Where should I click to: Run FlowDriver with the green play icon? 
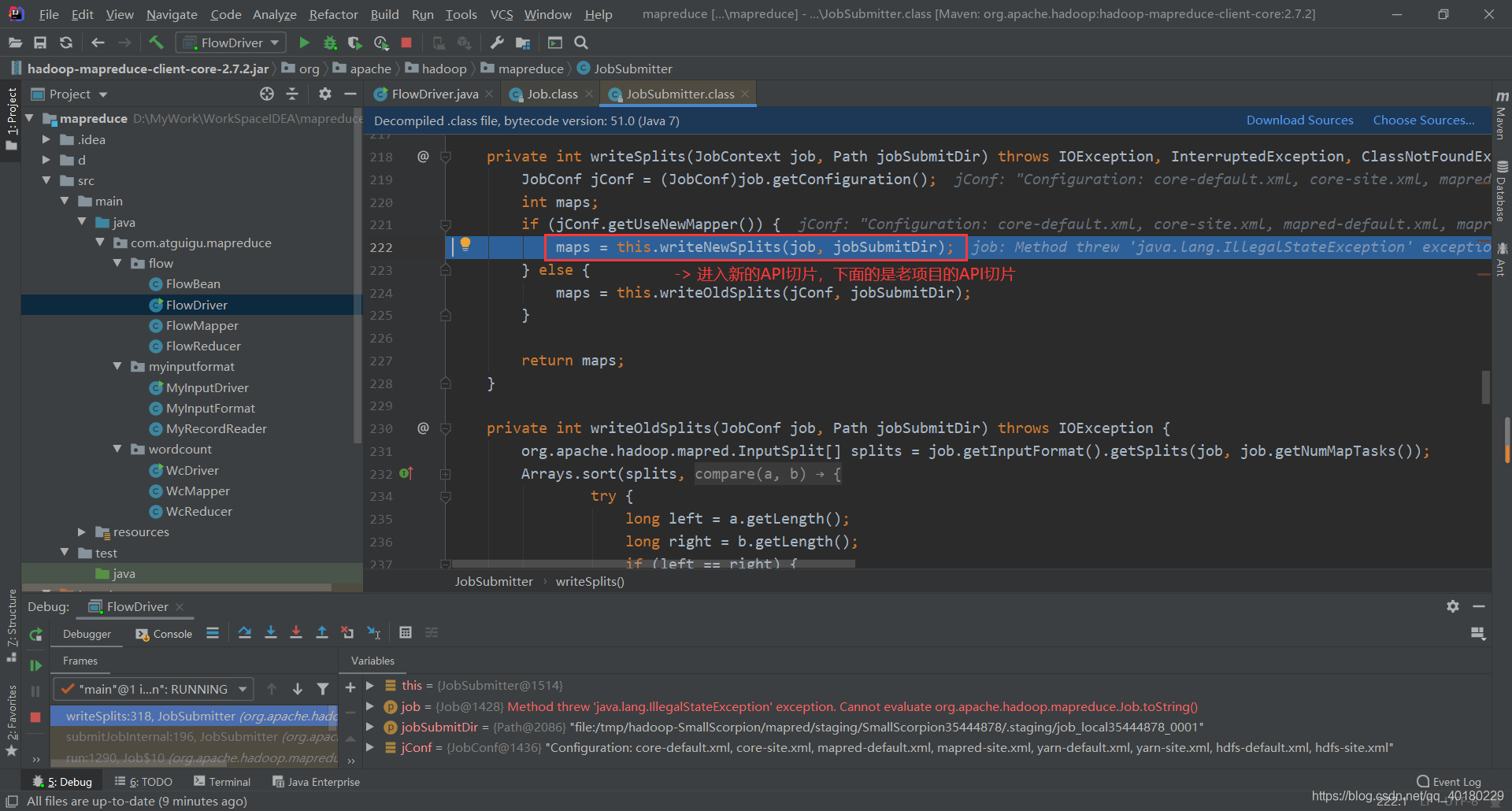point(304,43)
